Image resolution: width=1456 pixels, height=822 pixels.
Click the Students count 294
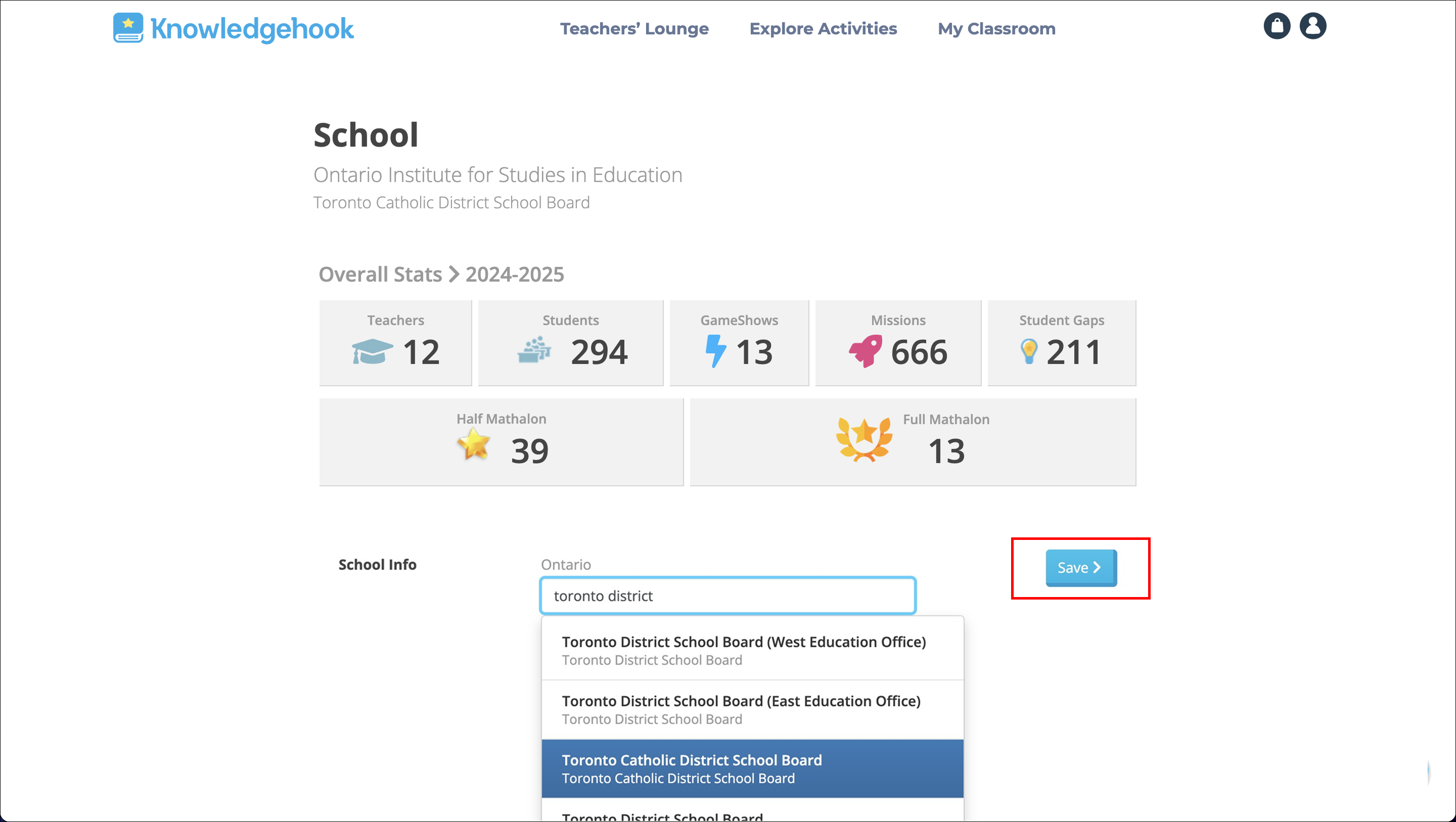click(599, 352)
